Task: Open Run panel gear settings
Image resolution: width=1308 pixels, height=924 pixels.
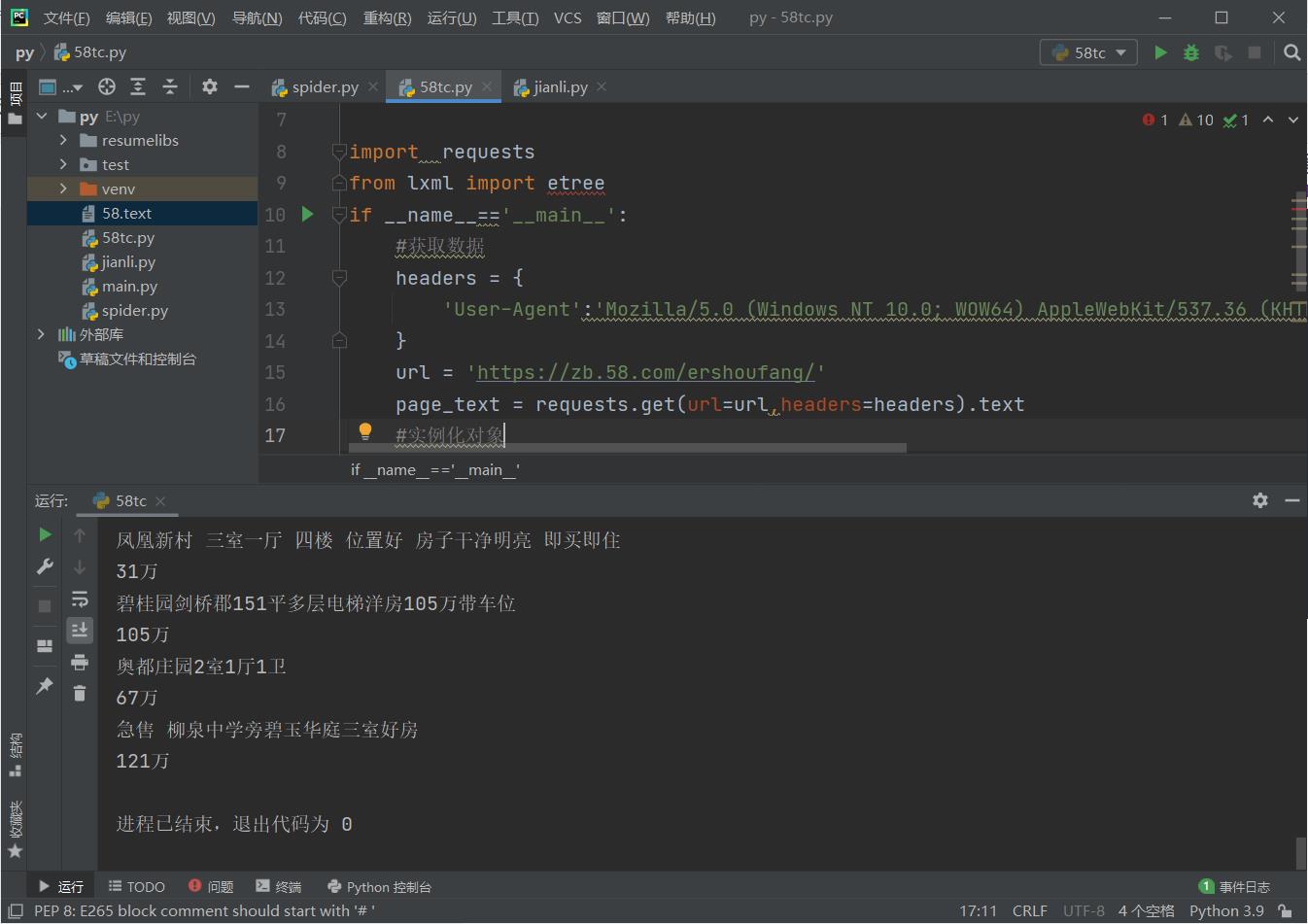Action: (x=1260, y=500)
